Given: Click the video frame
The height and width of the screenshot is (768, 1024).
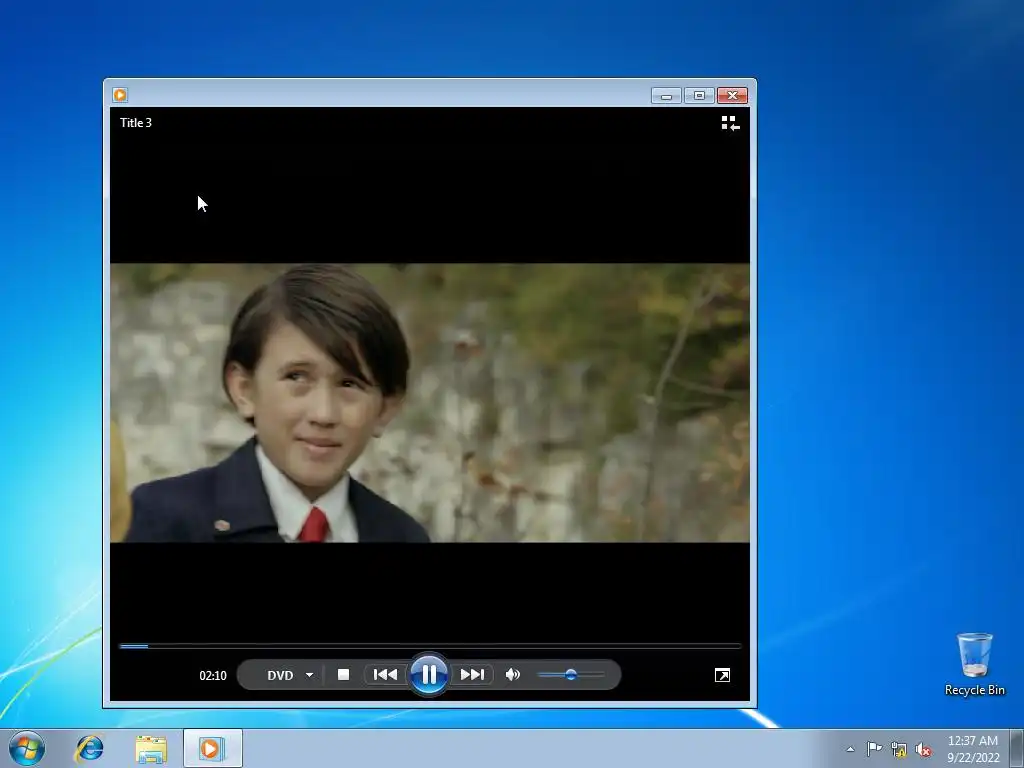Looking at the screenshot, I should coord(430,402).
